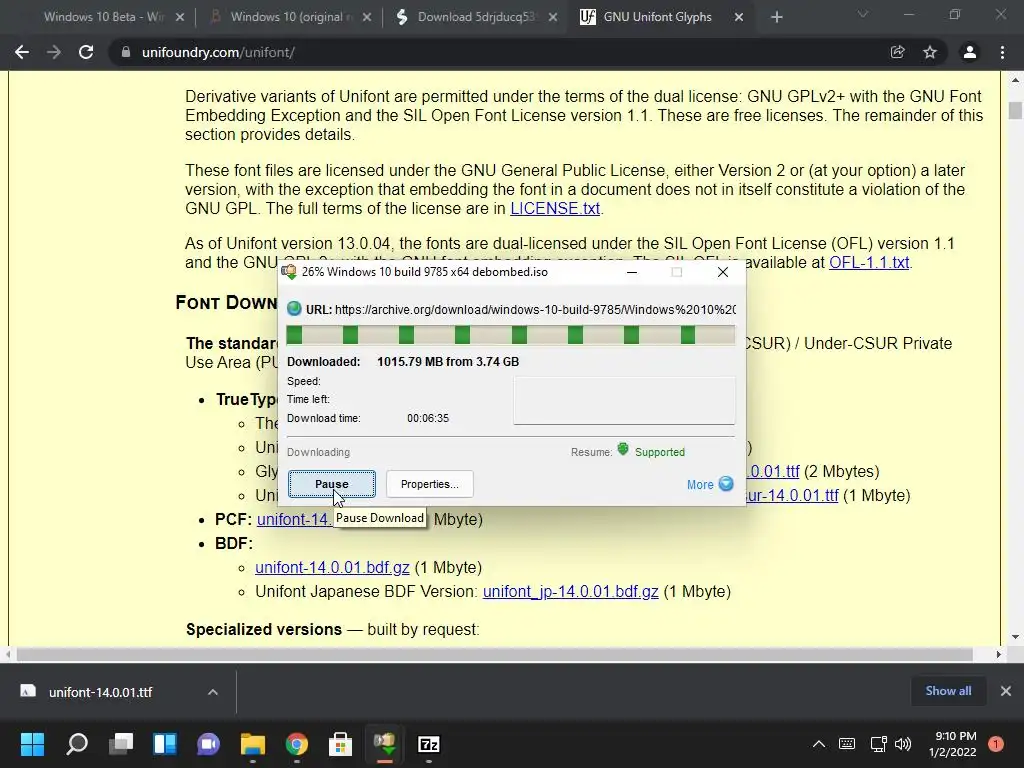Pause the ISO download

332,484
